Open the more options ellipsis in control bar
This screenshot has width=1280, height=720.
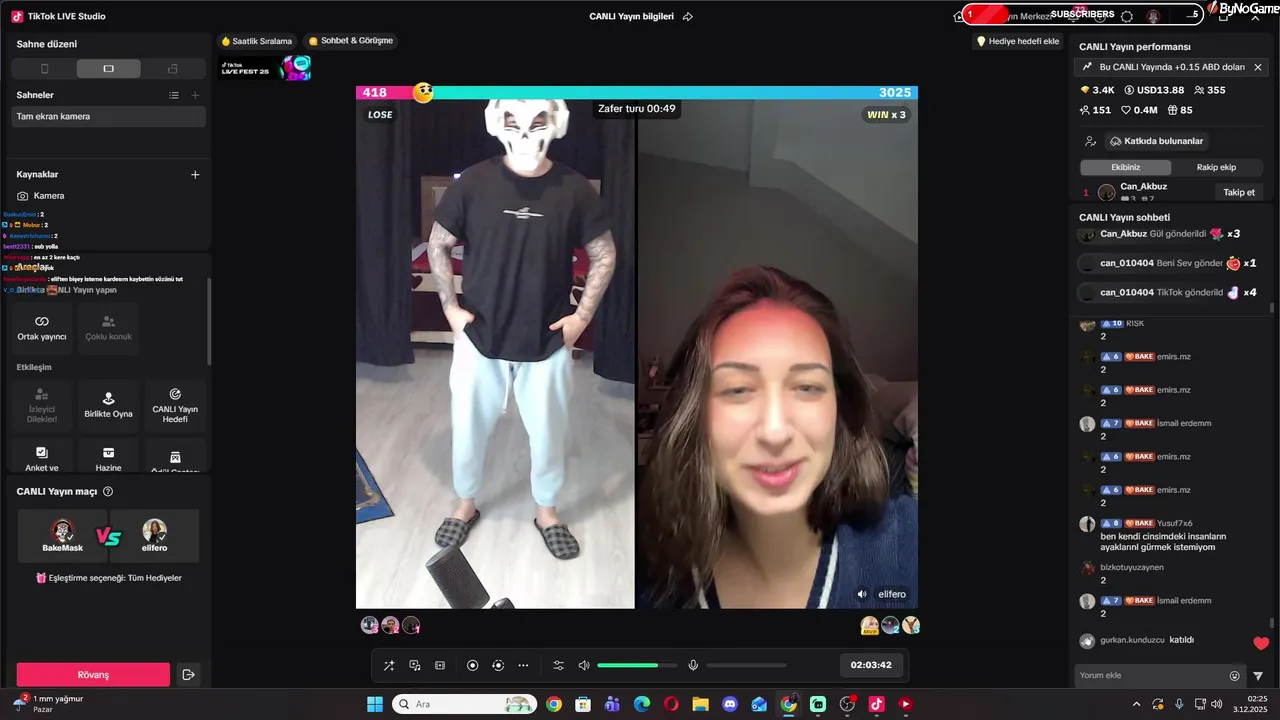point(523,666)
